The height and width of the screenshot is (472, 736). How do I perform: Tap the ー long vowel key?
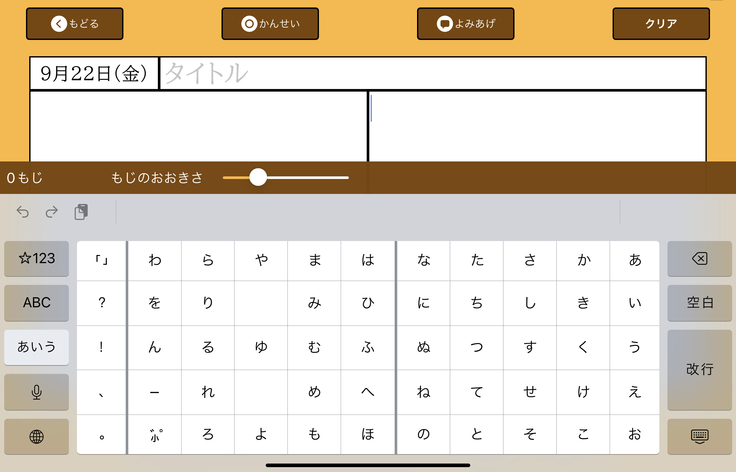click(x=154, y=392)
